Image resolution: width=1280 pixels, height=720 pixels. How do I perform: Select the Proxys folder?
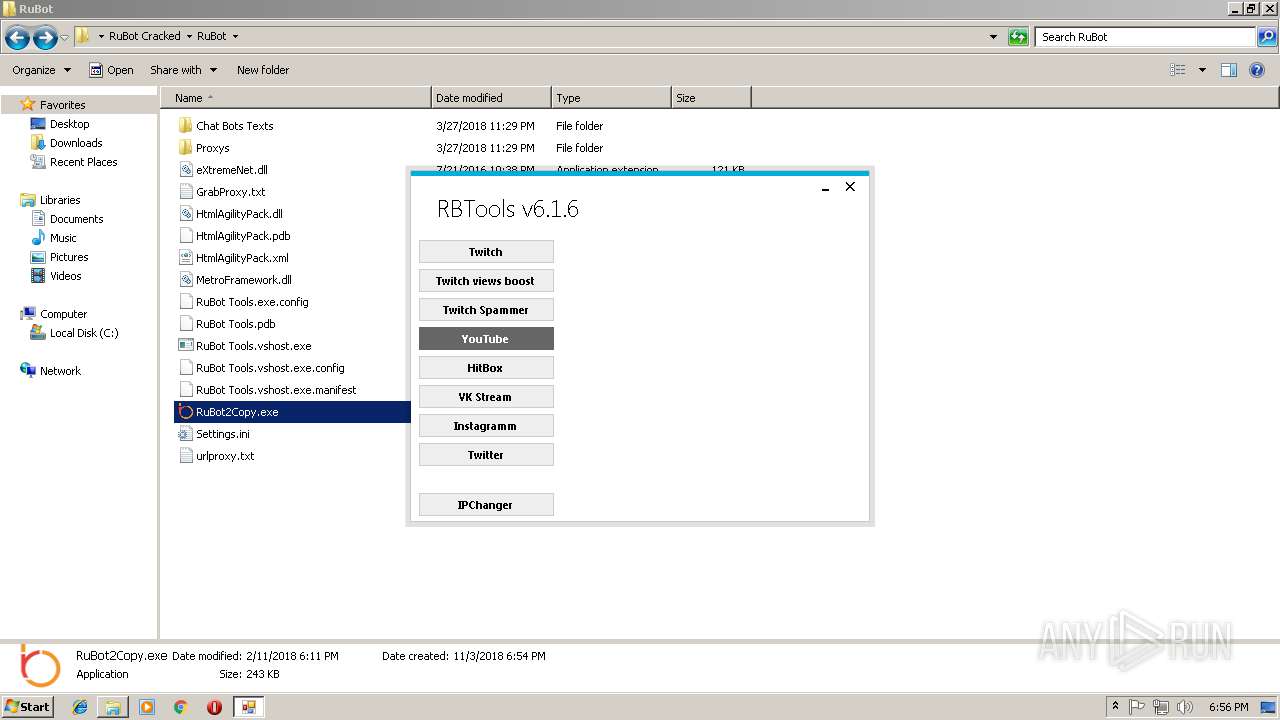212,148
